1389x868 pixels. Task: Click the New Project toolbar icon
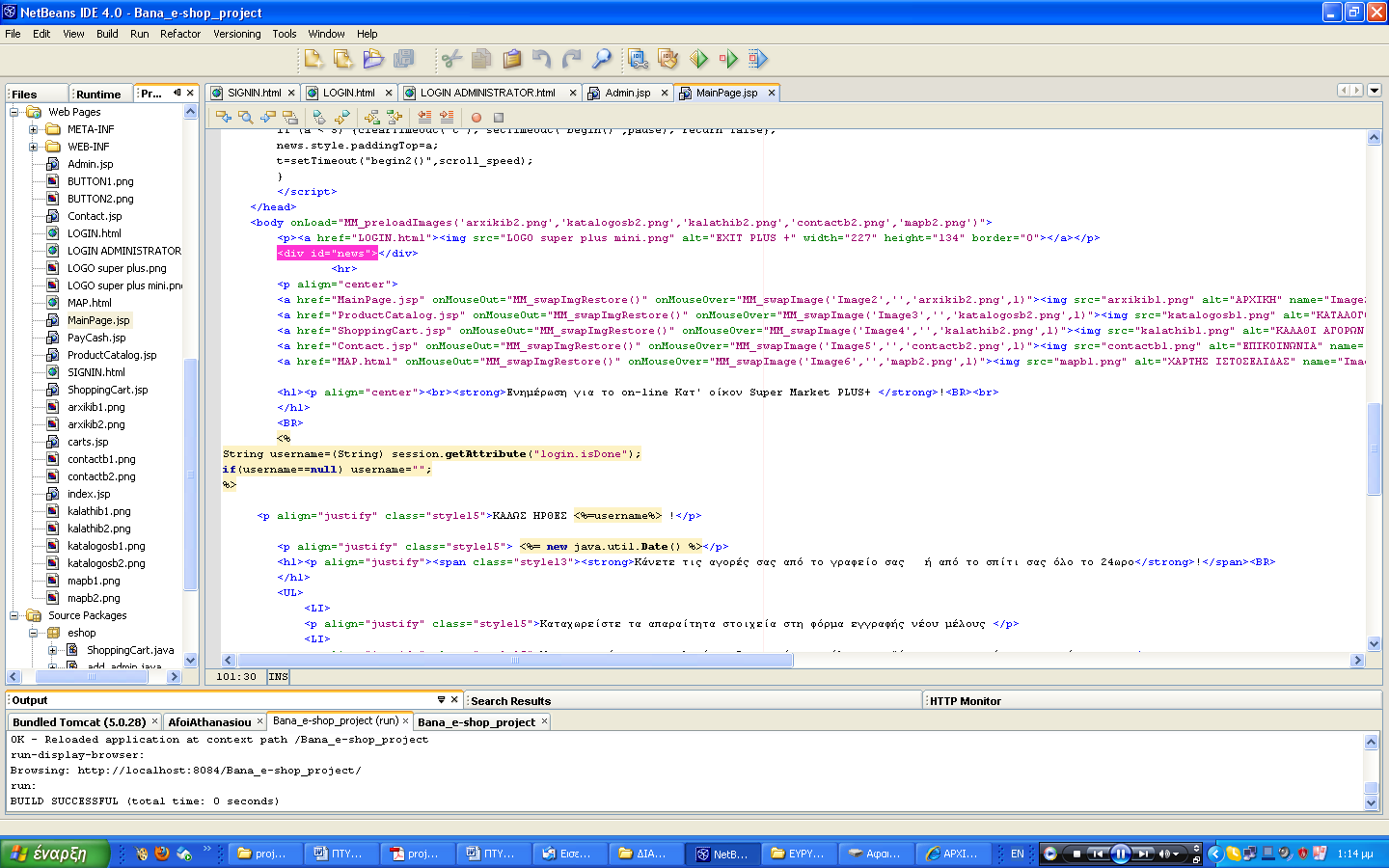coord(343,59)
